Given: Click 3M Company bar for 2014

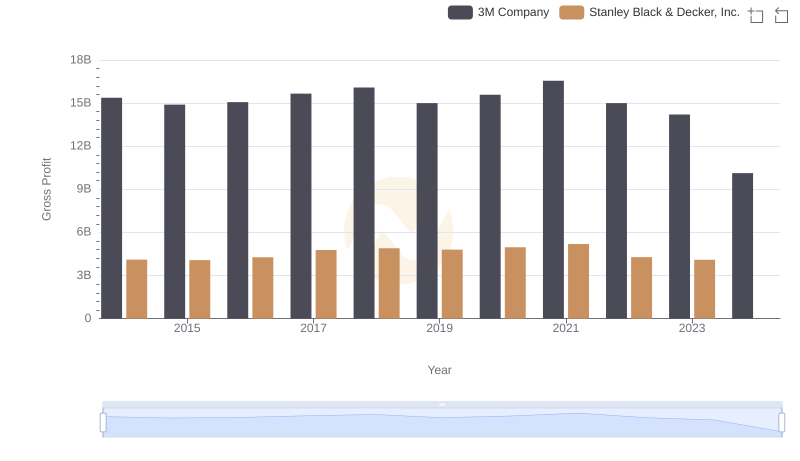Looking at the screenshot, I should 112,208.
